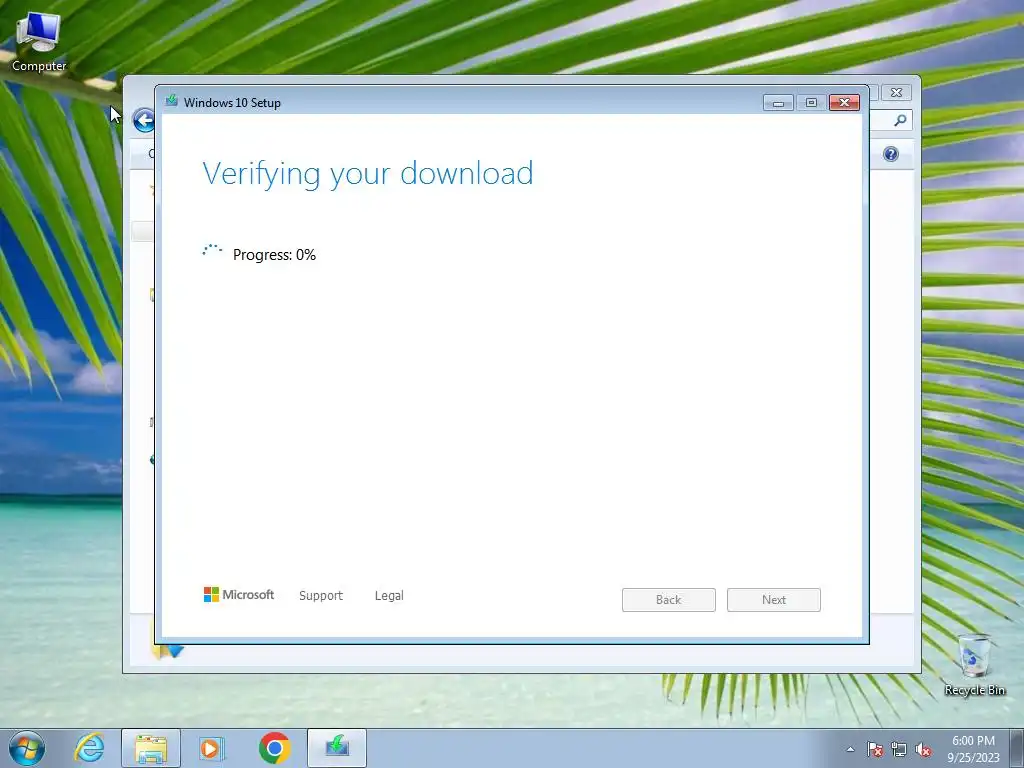Click the Back button in Setup

coord(669,600)
